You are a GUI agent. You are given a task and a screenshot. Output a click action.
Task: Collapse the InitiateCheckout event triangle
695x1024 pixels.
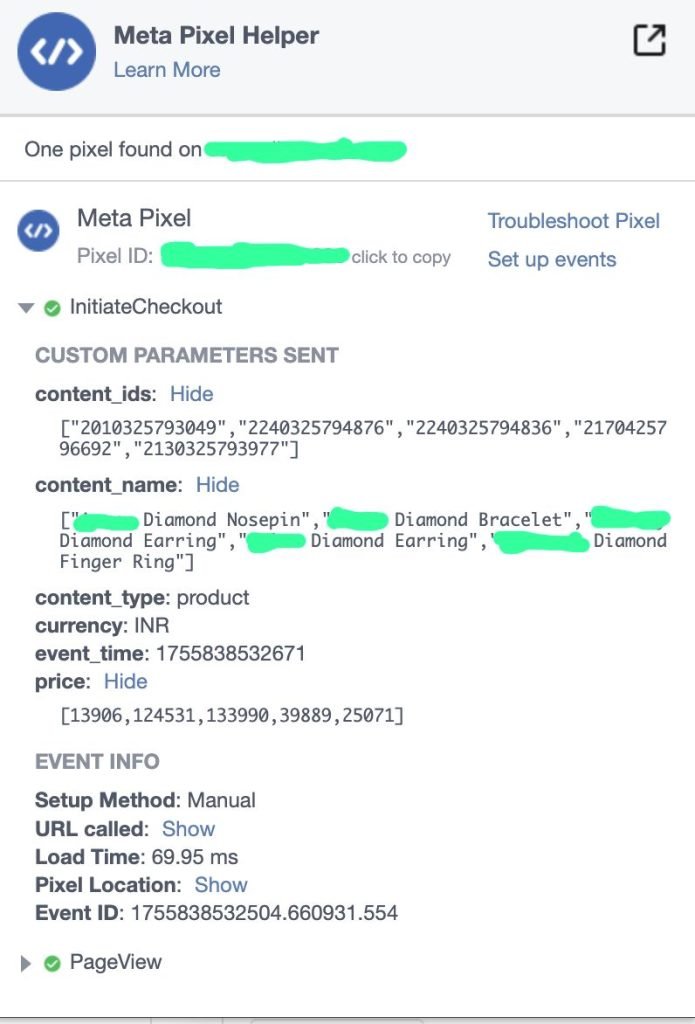[x=26, y=308]
